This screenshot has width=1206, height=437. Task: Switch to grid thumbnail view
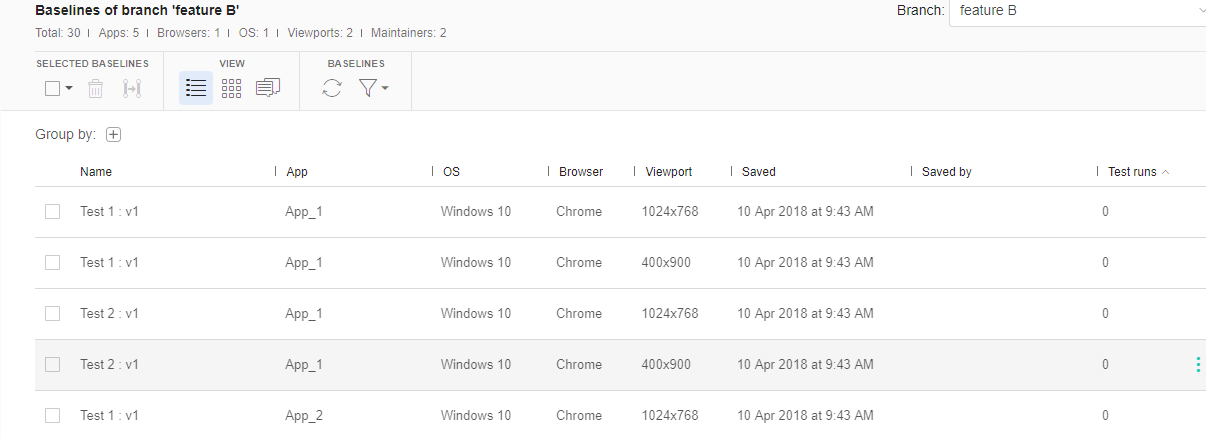point(232,89)
